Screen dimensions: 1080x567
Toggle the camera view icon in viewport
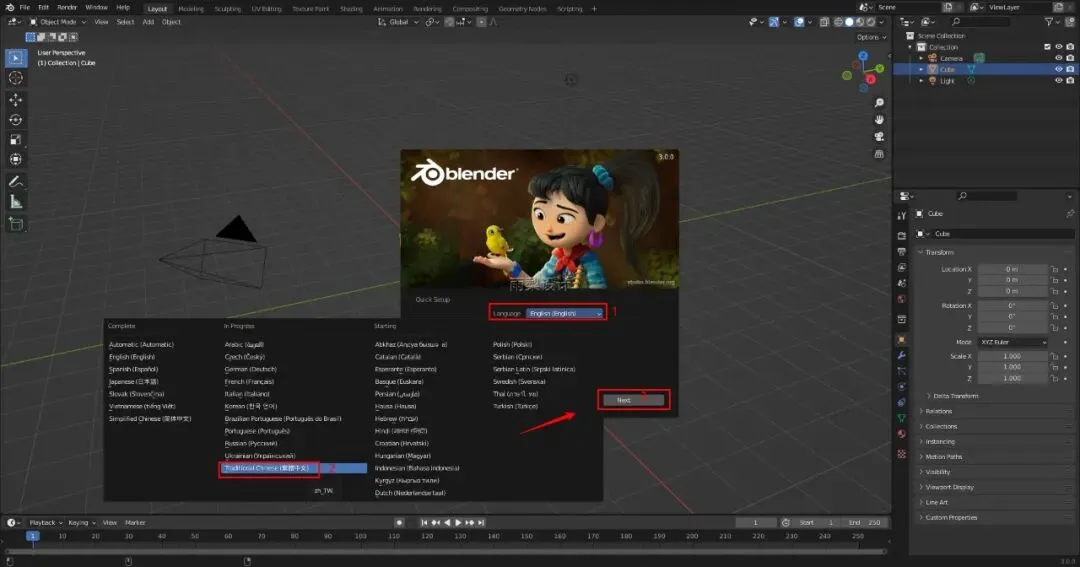[879, 136]
